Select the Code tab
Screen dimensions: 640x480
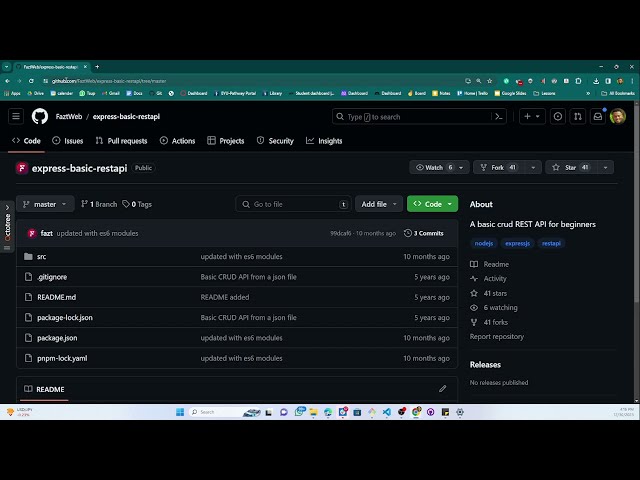(26, 141)
